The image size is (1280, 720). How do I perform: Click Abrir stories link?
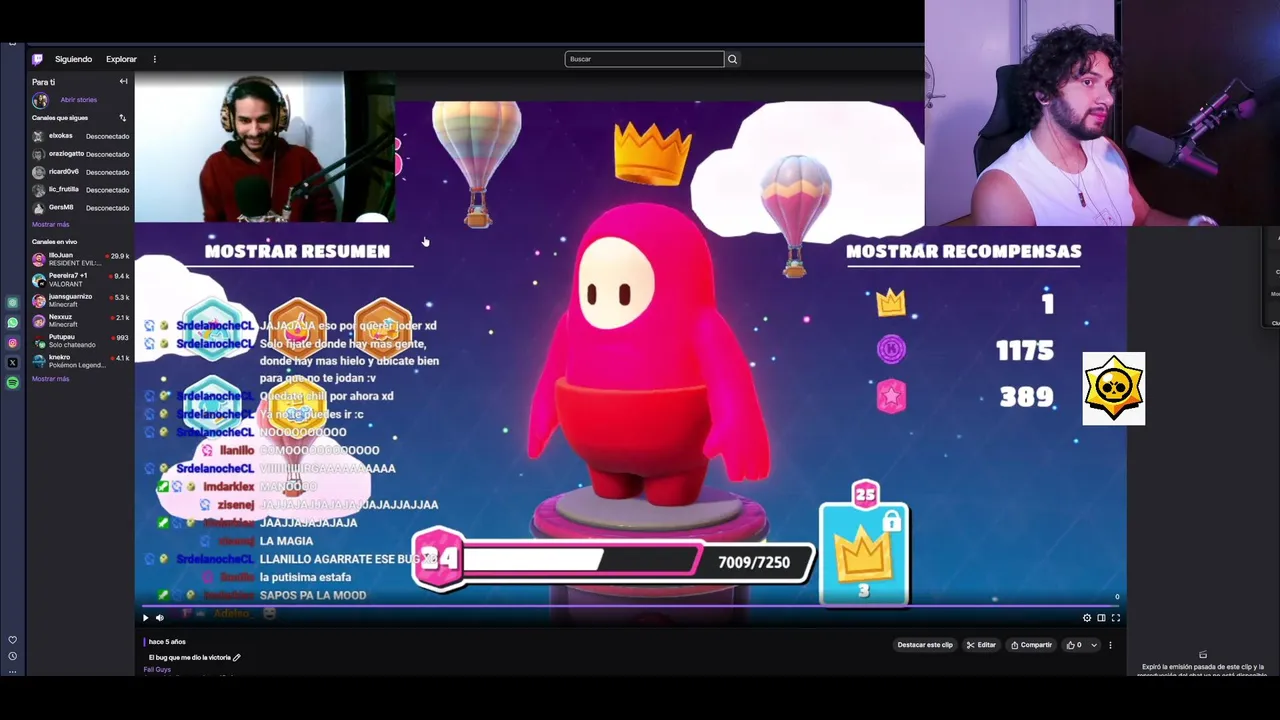tap(78, 100)
